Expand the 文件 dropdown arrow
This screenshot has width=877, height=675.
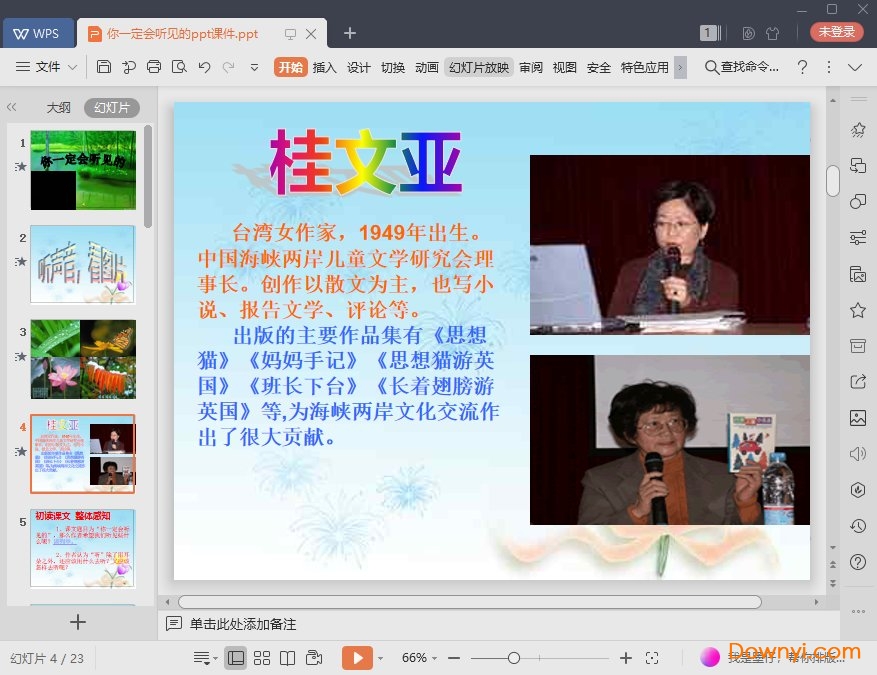72,68
